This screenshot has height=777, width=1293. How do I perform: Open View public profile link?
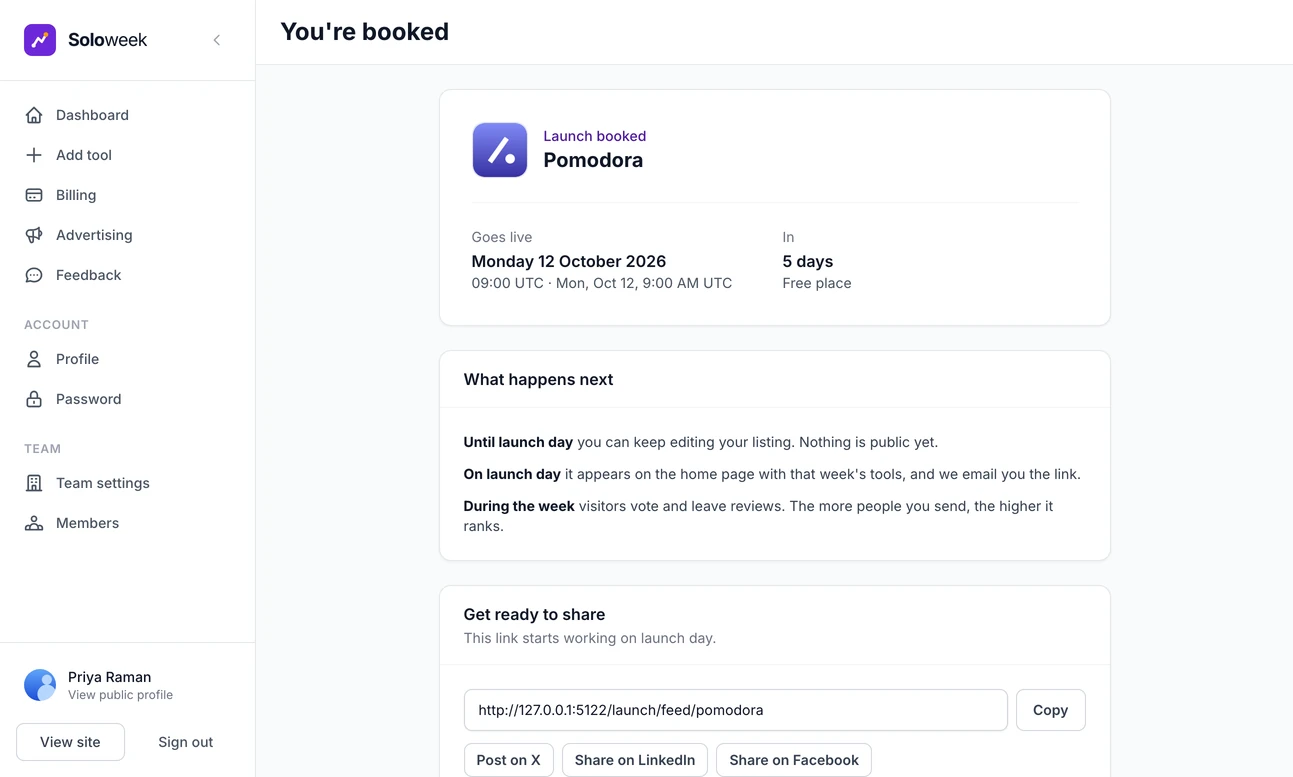pyautogui.click(x=120, y=695)
